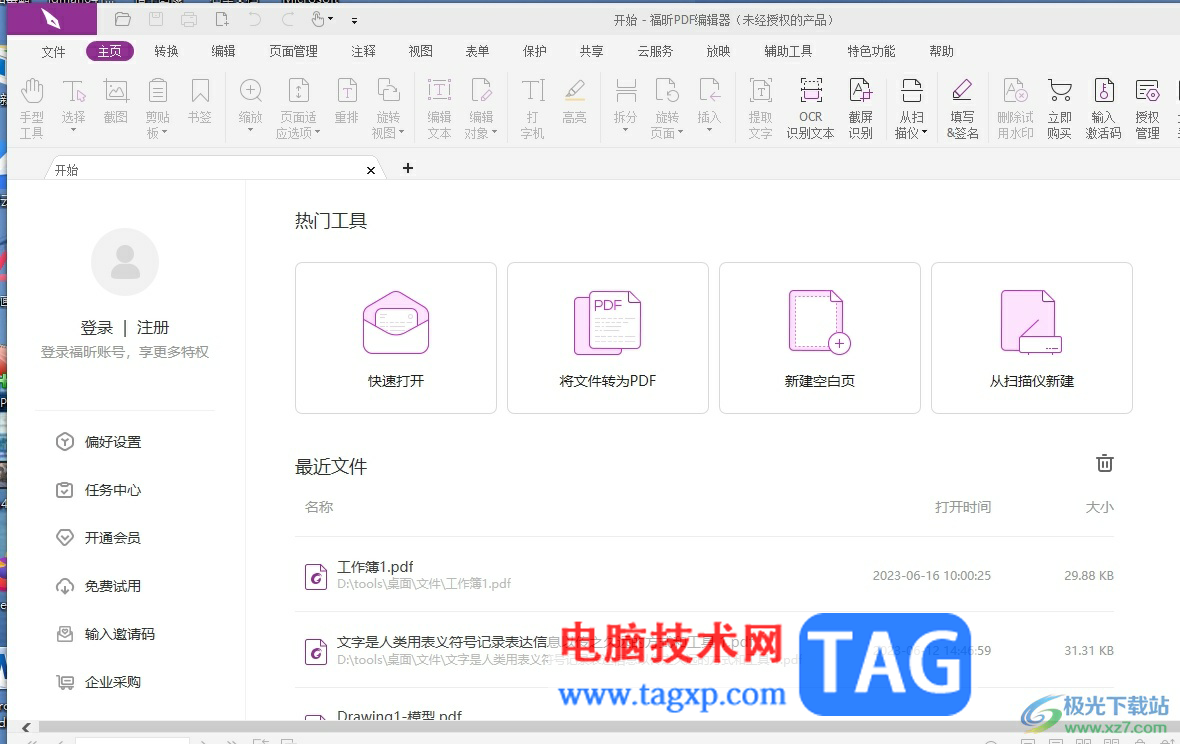Screen dimensions: 1180x744
Task: Activate the Typewriter (打字机) tool
Action: [x=533, y=108]
